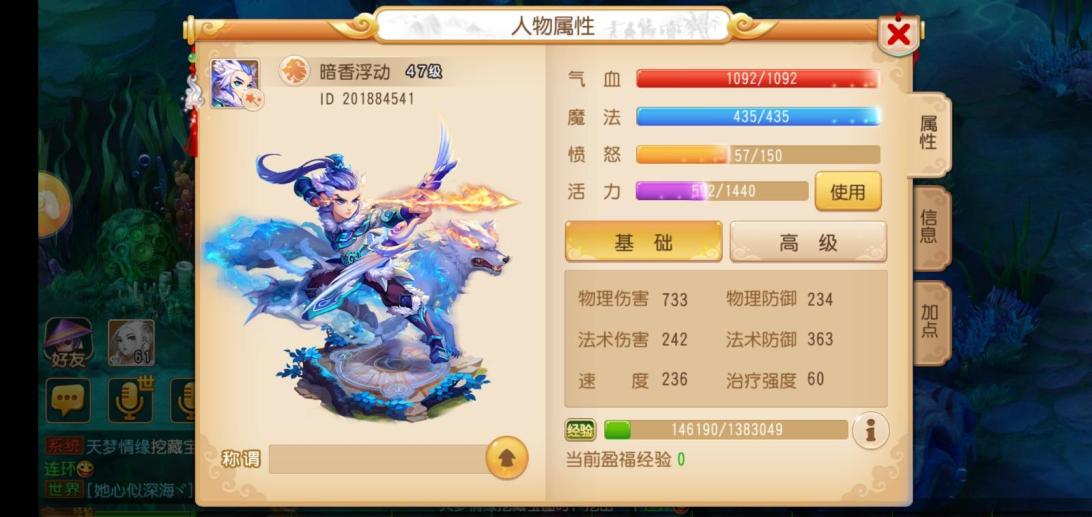Click the 称谓 title input field

tap(377, 458)
